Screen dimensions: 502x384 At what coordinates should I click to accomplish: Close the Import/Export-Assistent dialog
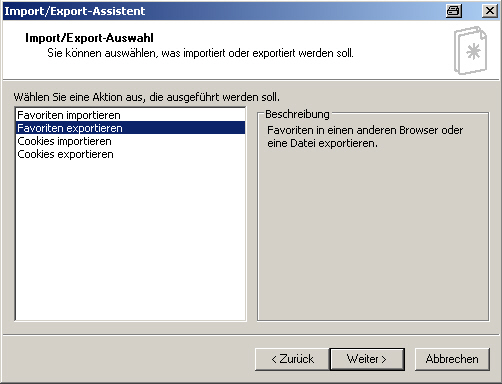pyautogui.click(x=490, y=11)
